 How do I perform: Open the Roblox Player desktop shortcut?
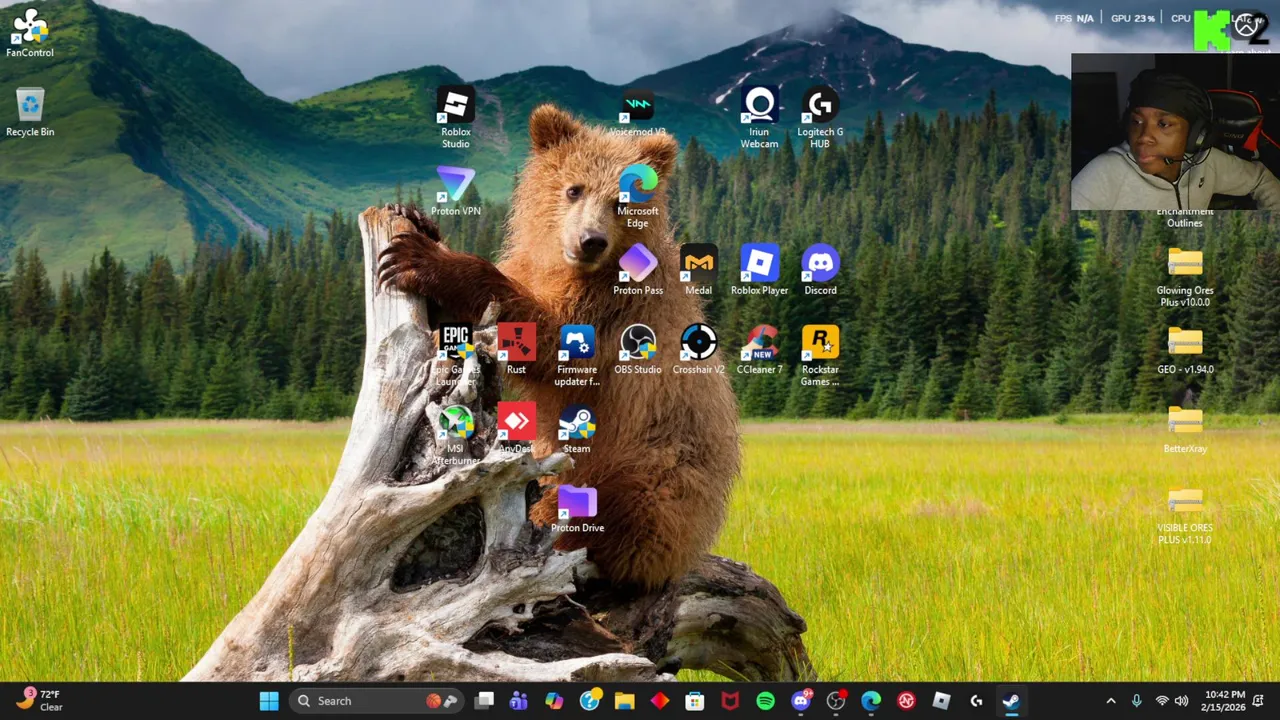[x=759, y=270]
